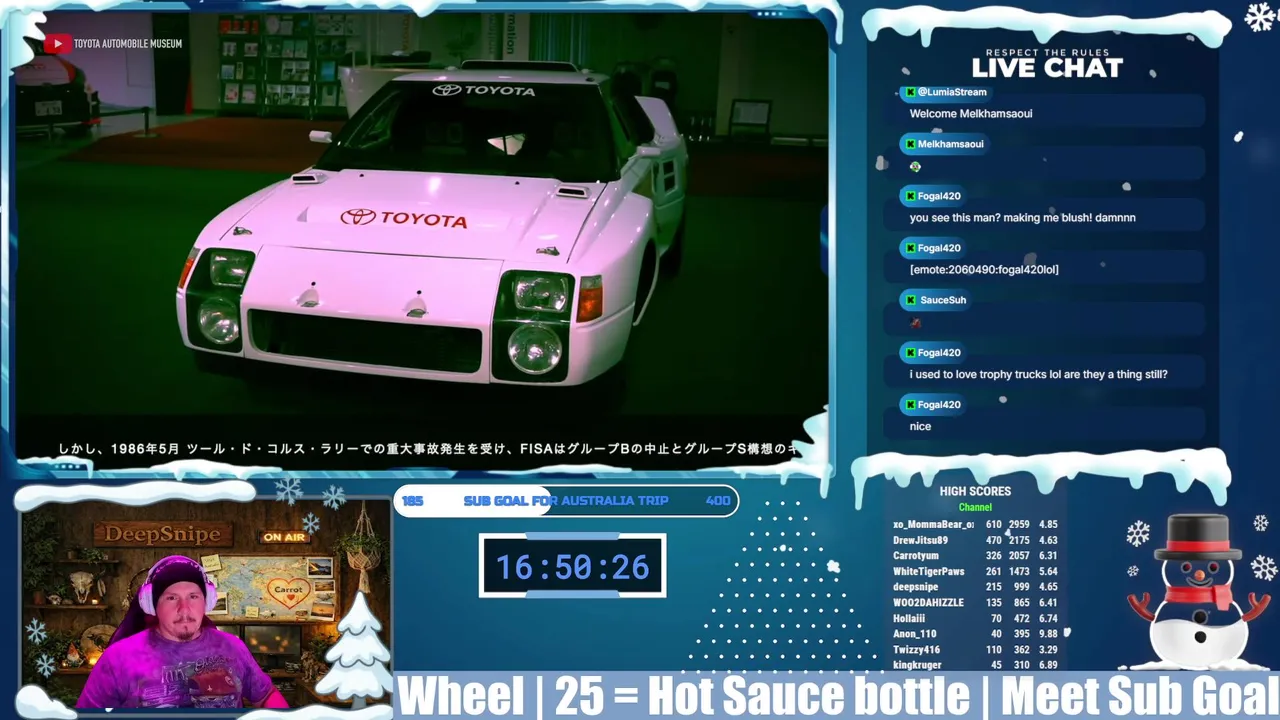Image resolution: width=1280 pixels, height=720 pixels.
Task: Click the 'Hot Sauce bottle' ticker text
Action: pos(808,696)
